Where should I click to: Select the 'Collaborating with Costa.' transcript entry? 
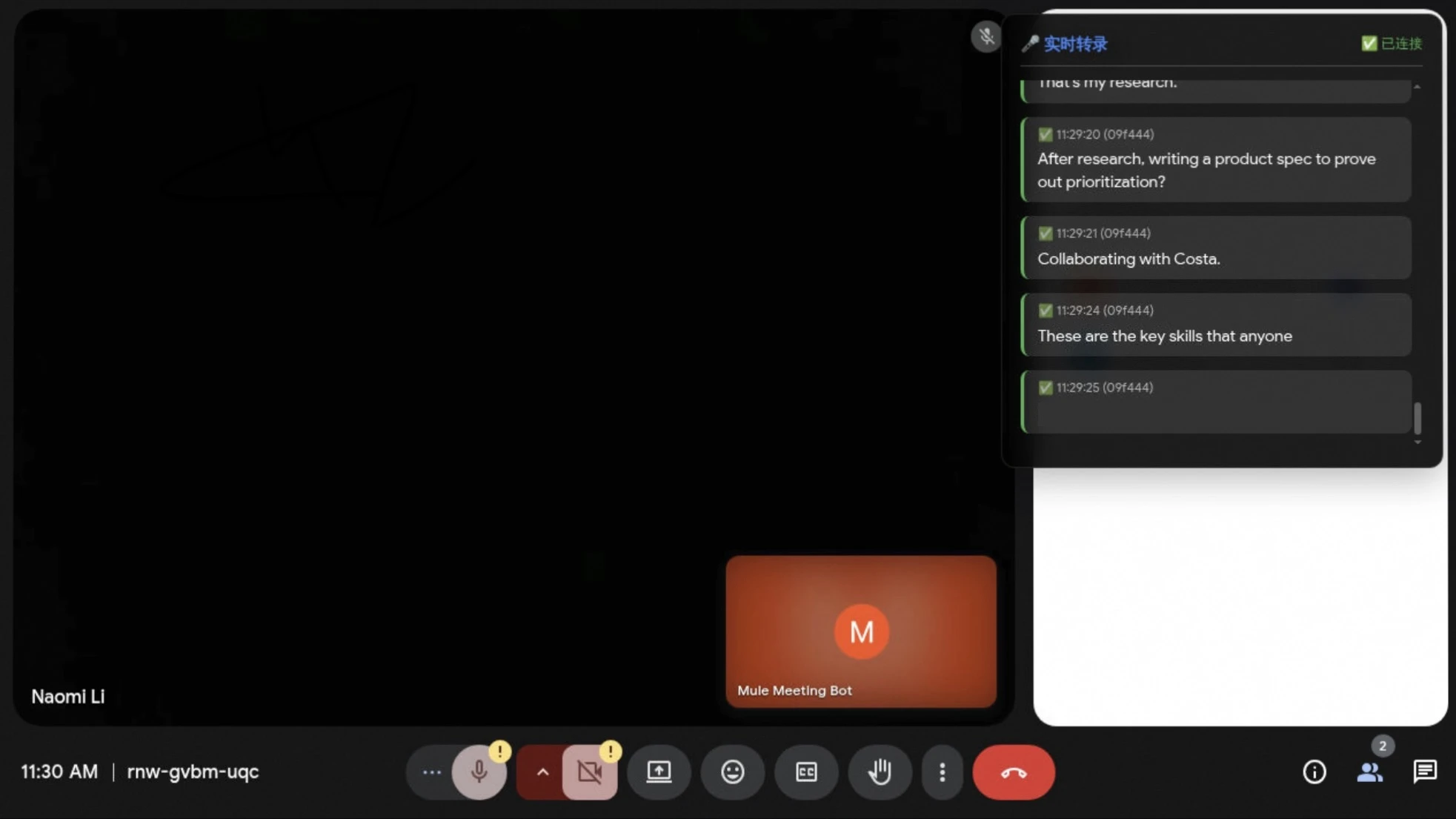coord(1216,248)
